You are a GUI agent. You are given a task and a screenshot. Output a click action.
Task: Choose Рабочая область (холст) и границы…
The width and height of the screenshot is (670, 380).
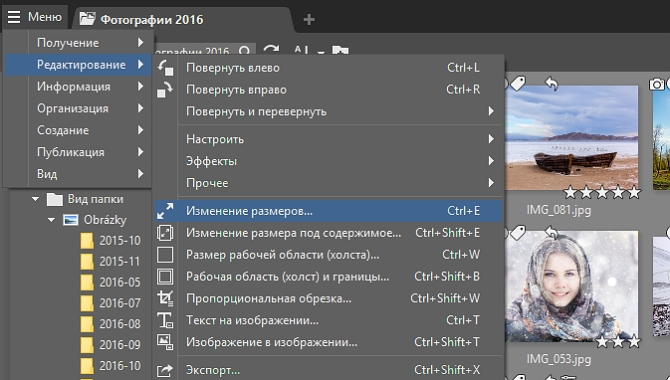point(328,277)
